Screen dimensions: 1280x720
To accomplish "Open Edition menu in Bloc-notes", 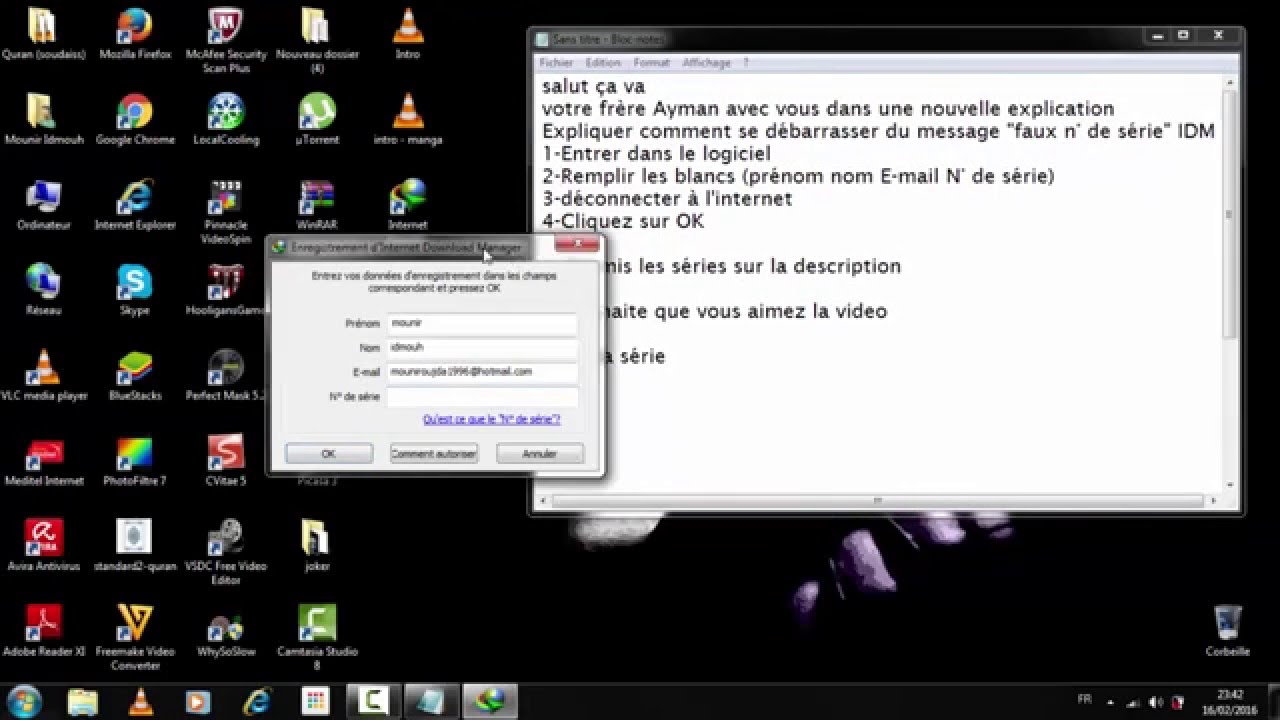I will [x=603, y=62].
